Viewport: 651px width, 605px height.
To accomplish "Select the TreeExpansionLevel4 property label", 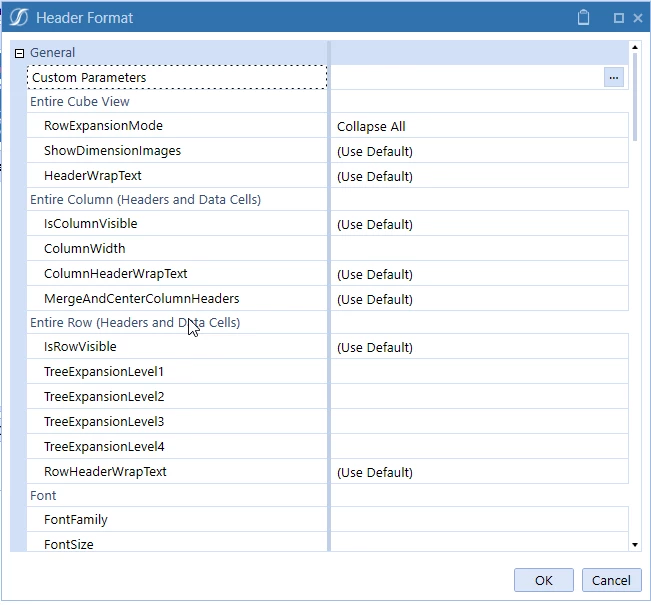I will (x=104, y=446).
